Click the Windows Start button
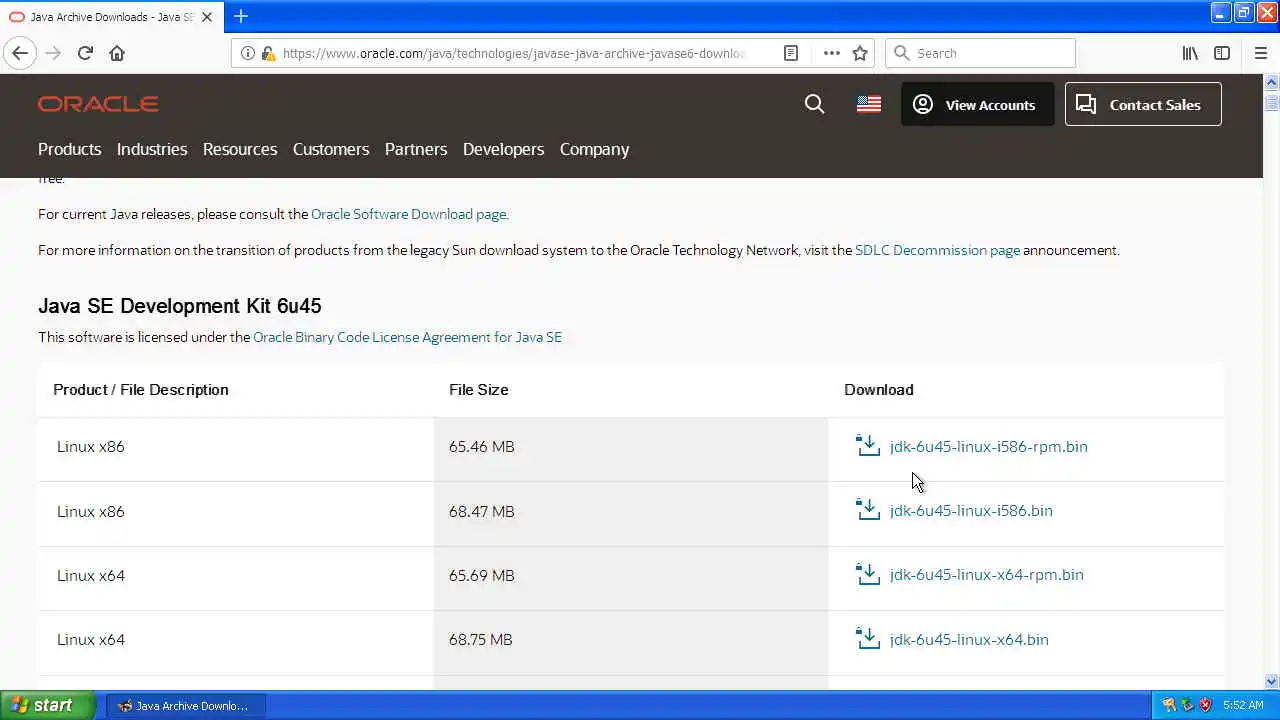1280x720 pixels. (x=47, y=705)
